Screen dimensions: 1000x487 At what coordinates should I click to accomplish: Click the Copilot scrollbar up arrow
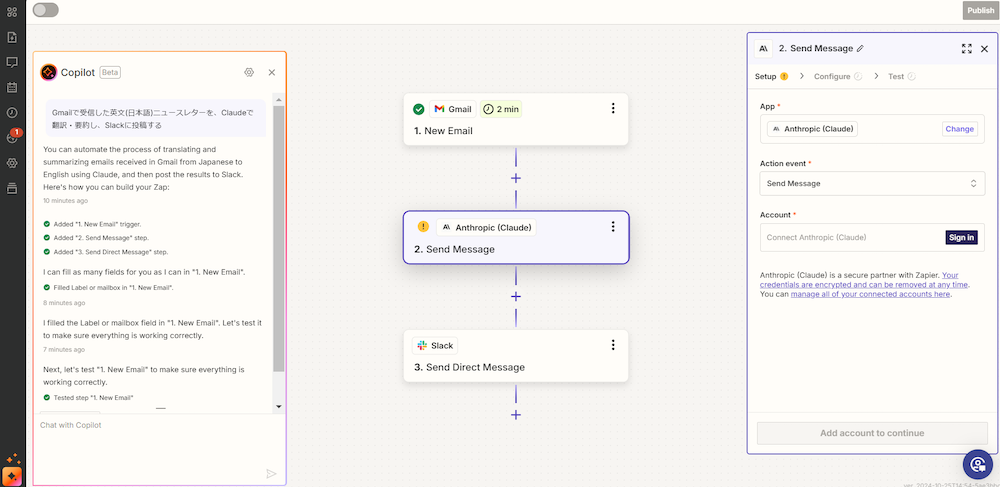pyautogui.click(x=279, y=99)
